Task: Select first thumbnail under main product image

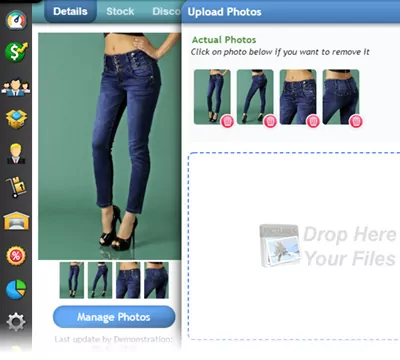Action: pos(72,280)
